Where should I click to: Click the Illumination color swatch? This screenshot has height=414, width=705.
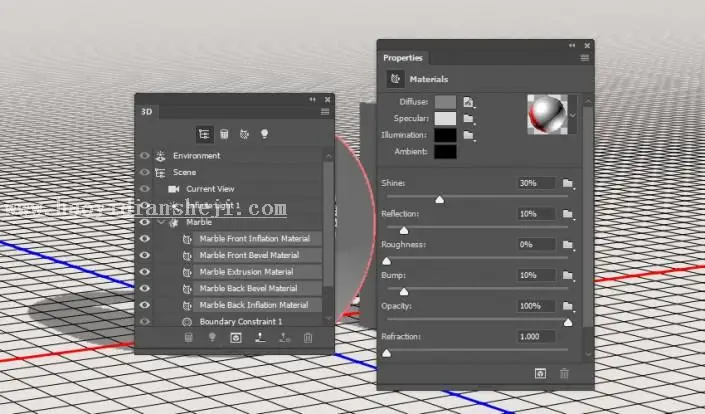click(446, 135)
